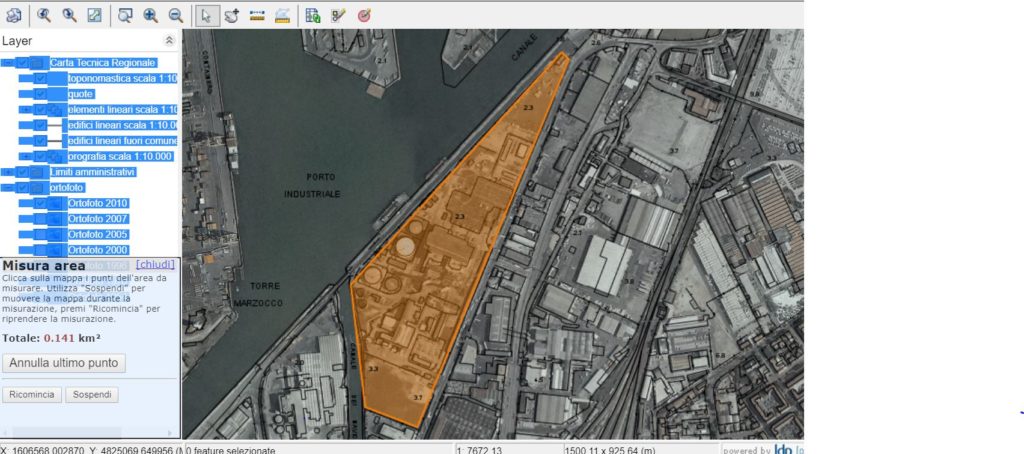Select the arrow pointer selection tool
Image resolution: width=1024 pixels, height=454 pixels.
tap(206, 15)
